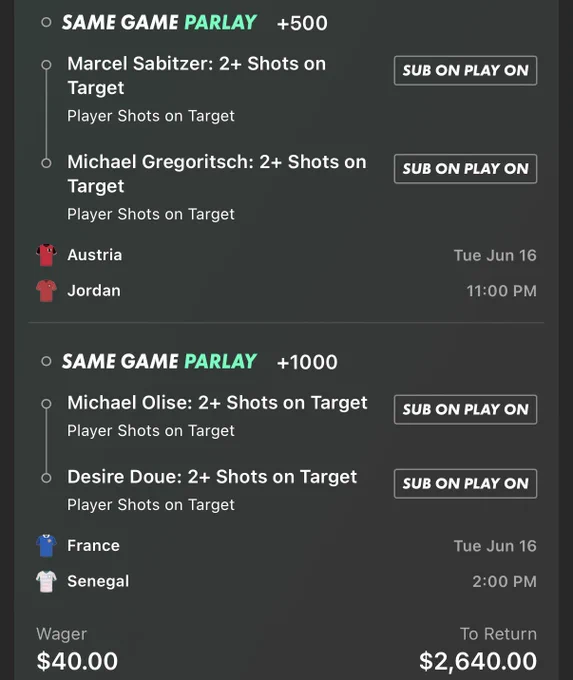Screen dimensions: 573x680
Task: Click the $40.00 Wager amount
Action: [77, 661]
